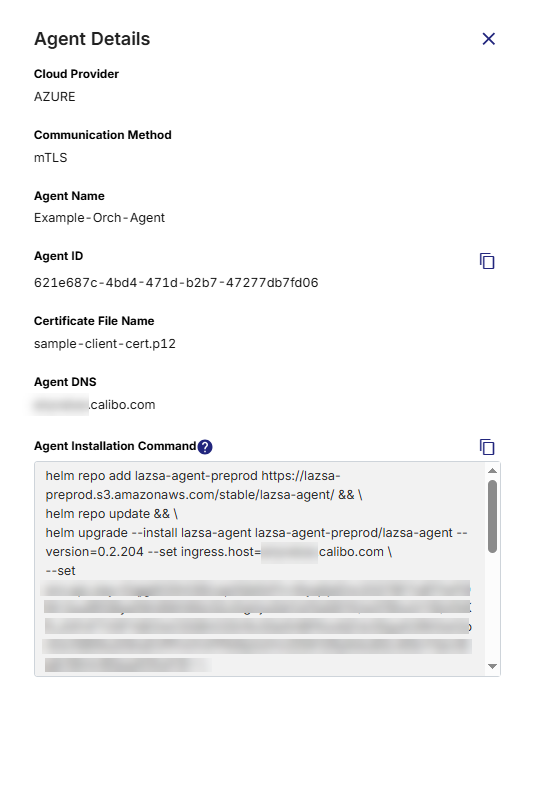543x802 pixels.
Task: Click the command box scrollbar thumb
Action: (492, 517)
